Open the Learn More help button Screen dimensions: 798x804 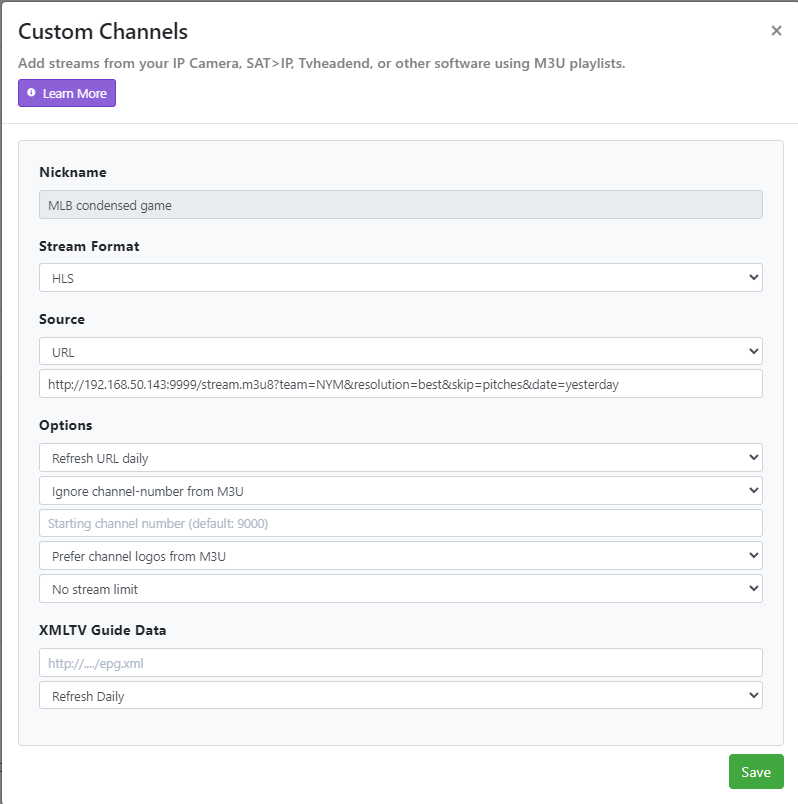point(67,93)
